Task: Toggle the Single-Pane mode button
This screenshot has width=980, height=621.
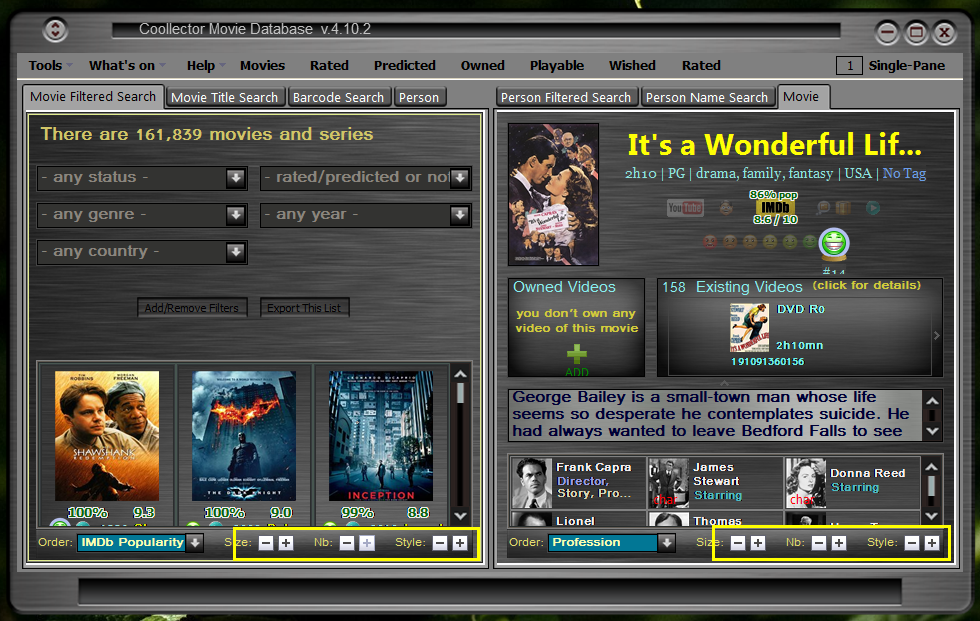Action: point(906,66)
